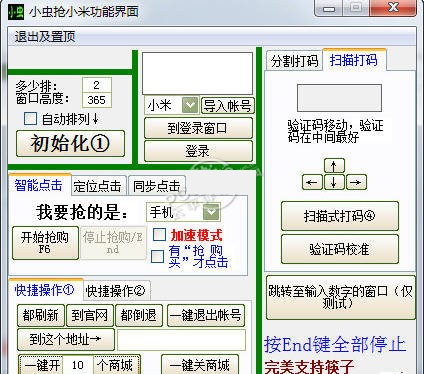Click the address field beside 到这个地址

tap(181, 340)
